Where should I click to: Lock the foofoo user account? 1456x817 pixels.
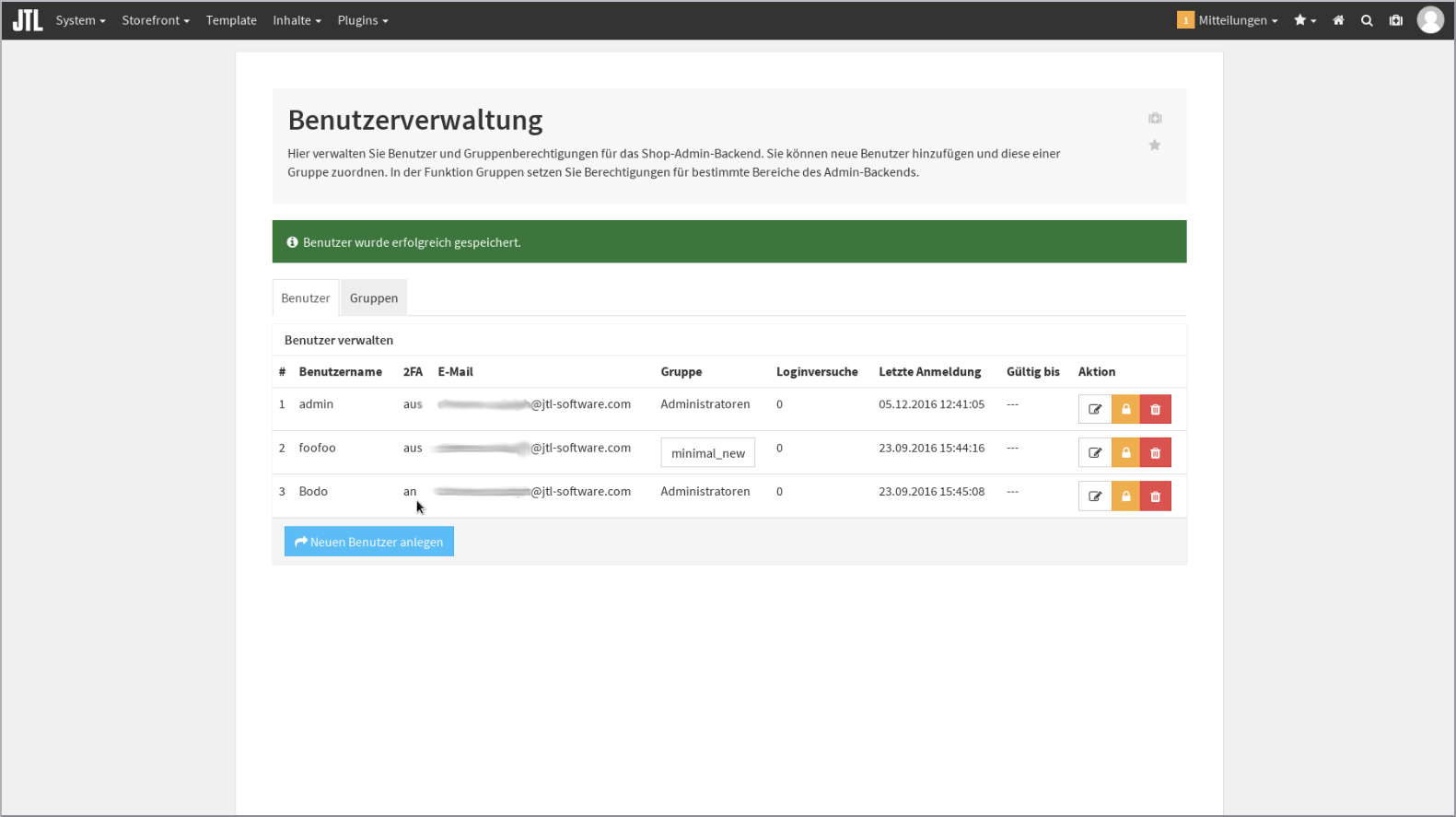click(x=1125, y=452)
